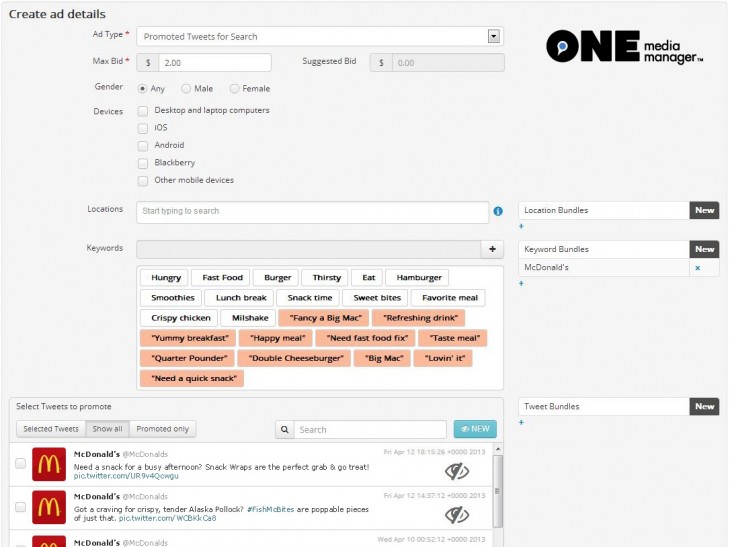Click the plus icon under Tweet Bundles
The height and width of the screenshot is (547, 730).
521,422
